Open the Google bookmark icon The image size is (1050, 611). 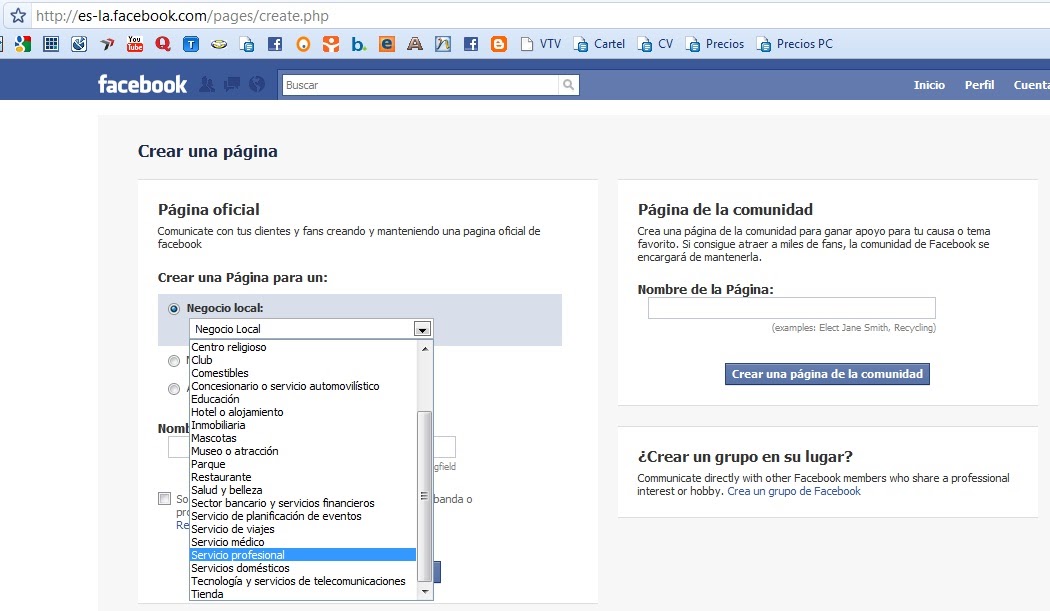click(x=23, y=44)
